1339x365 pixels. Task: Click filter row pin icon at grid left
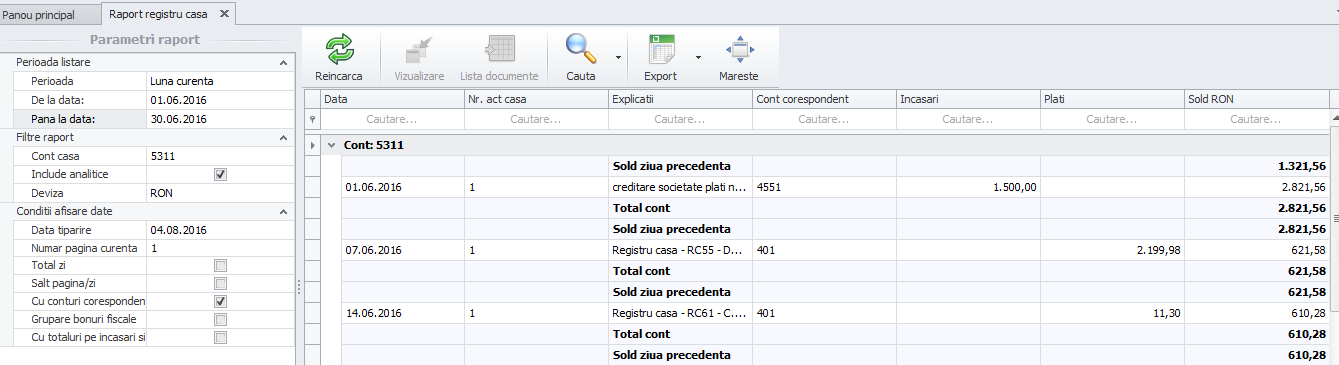click(x=312, y=119)
